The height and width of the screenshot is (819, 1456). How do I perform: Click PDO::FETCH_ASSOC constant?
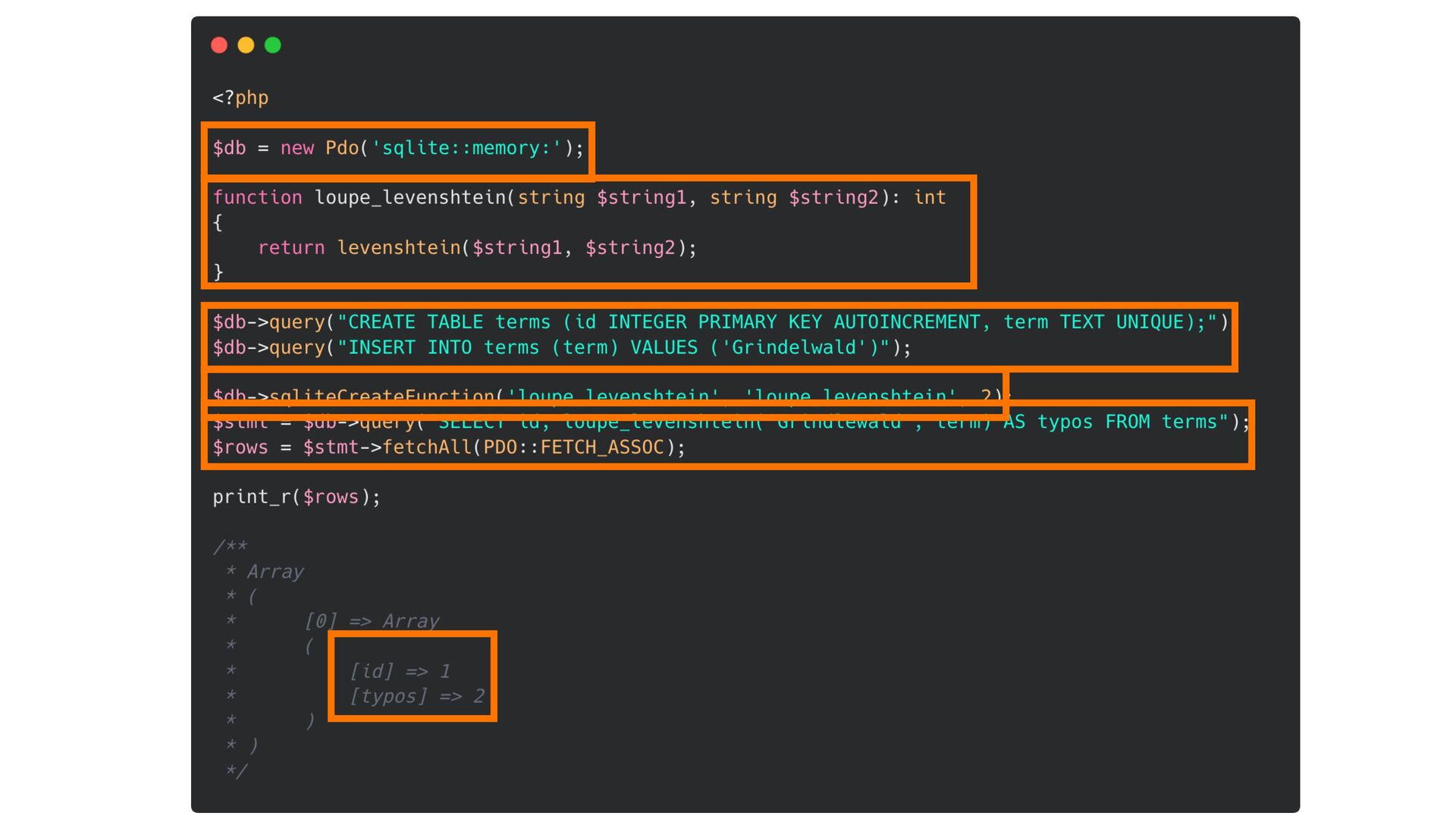click(573, 447)
